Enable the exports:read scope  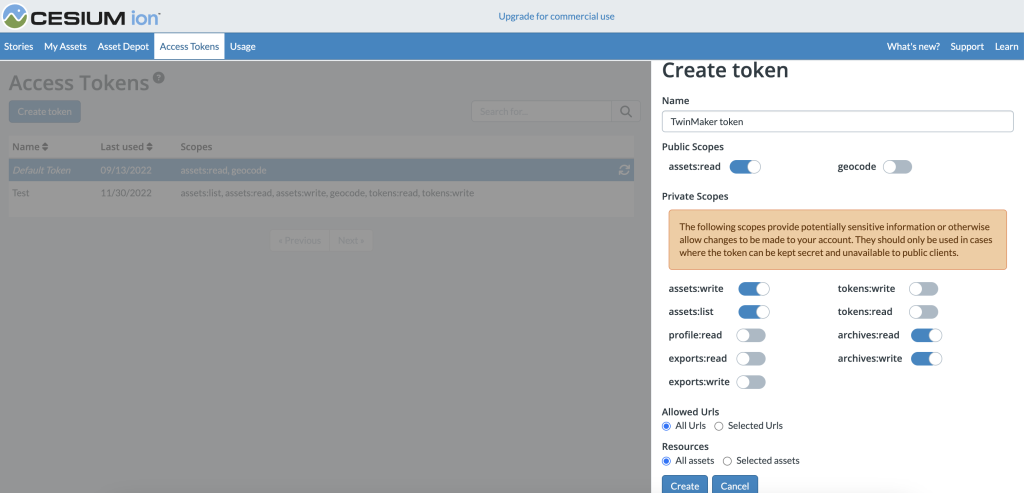click(750, 359)
